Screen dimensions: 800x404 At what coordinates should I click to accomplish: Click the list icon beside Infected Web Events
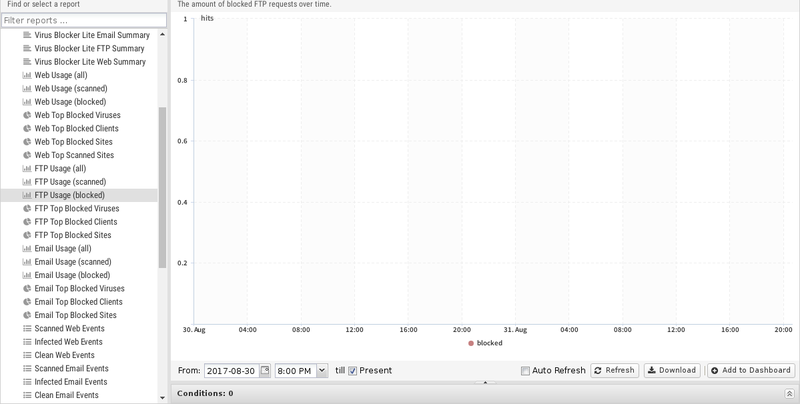(x=27, y=342)
